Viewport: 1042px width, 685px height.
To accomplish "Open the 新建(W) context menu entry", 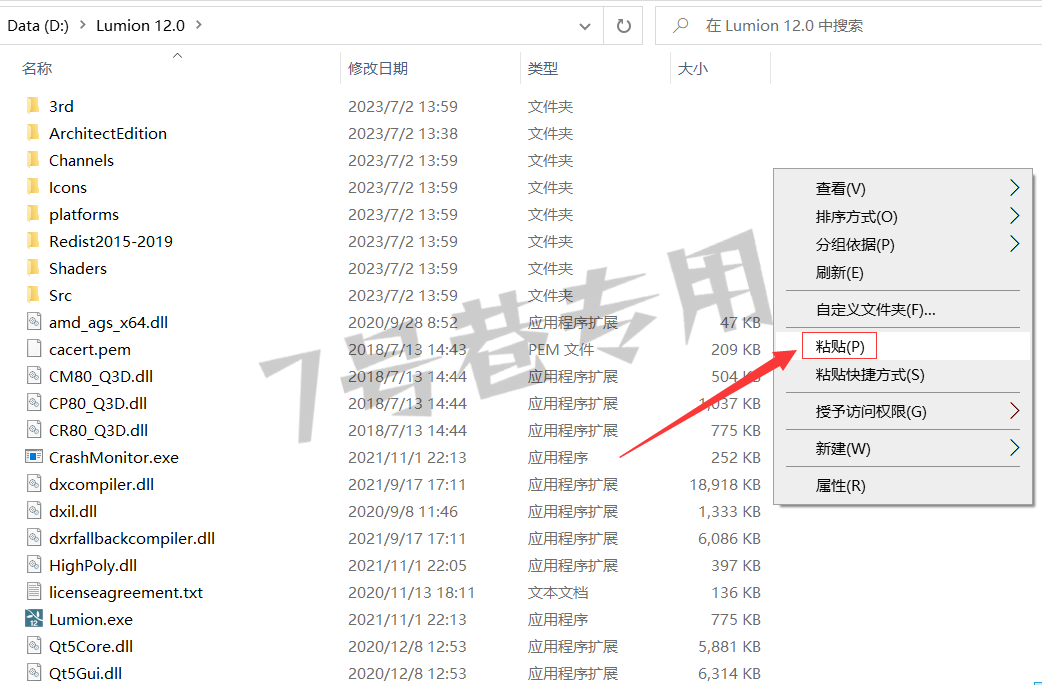I will [903, 448].
